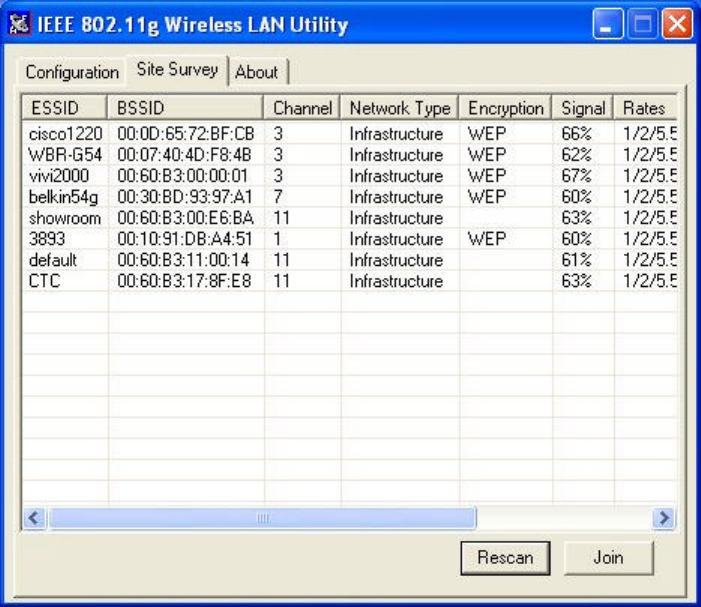Click BSSID 00:10:91:DB:A4:51
The image size is (701, 607).
[x=185, y=239]
